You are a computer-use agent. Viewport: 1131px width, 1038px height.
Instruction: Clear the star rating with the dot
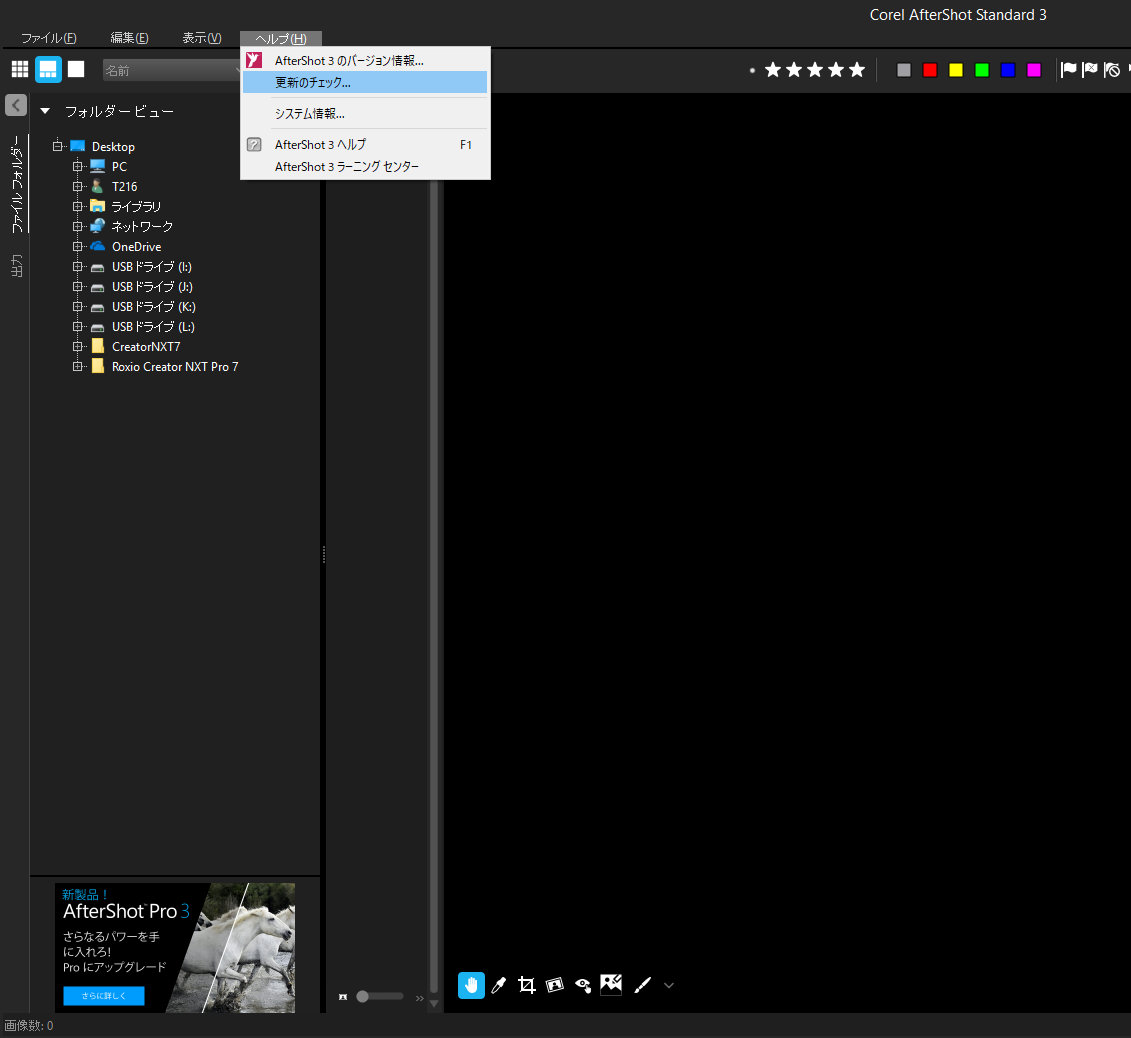[x=752, y=70]
